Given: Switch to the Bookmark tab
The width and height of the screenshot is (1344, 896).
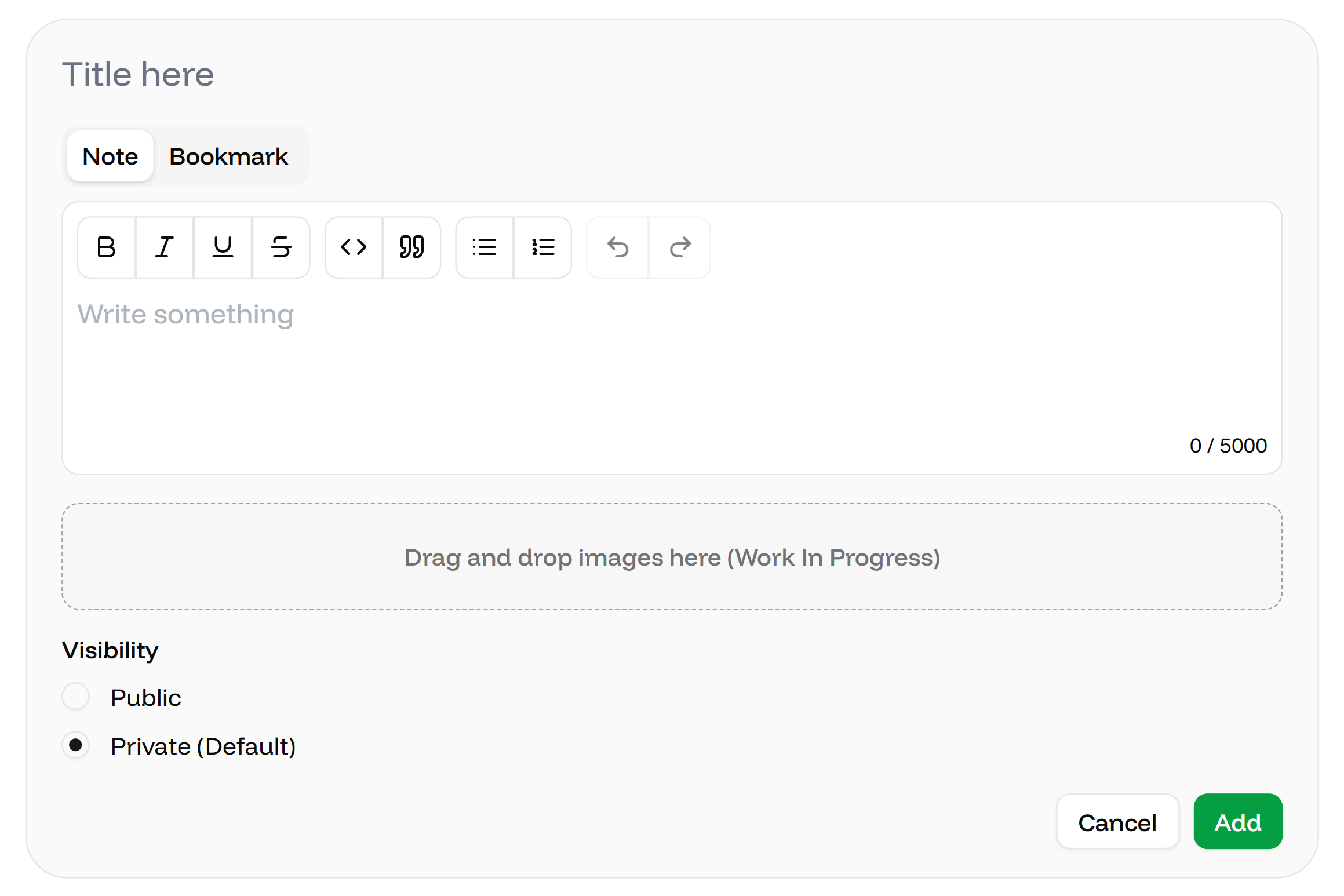Looking at the screenshot, I should (x=228, y=156).
